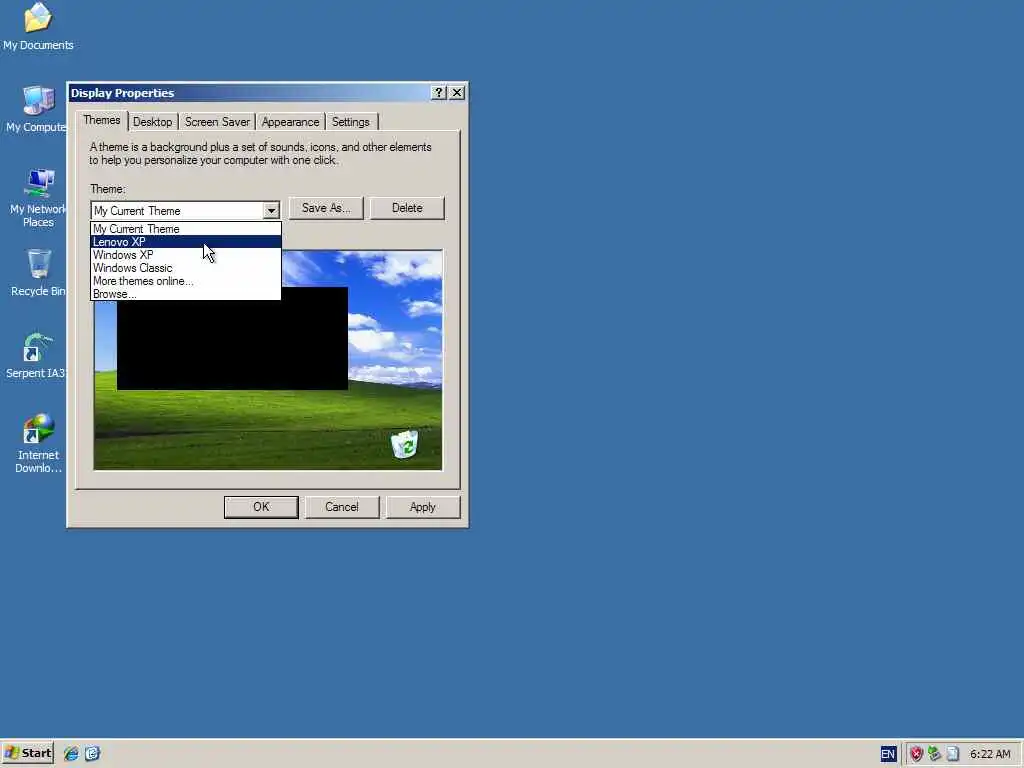Click recycle bin icon in theme preview
The width and height of the screenshot is (1024, 768).
[404, 444]
